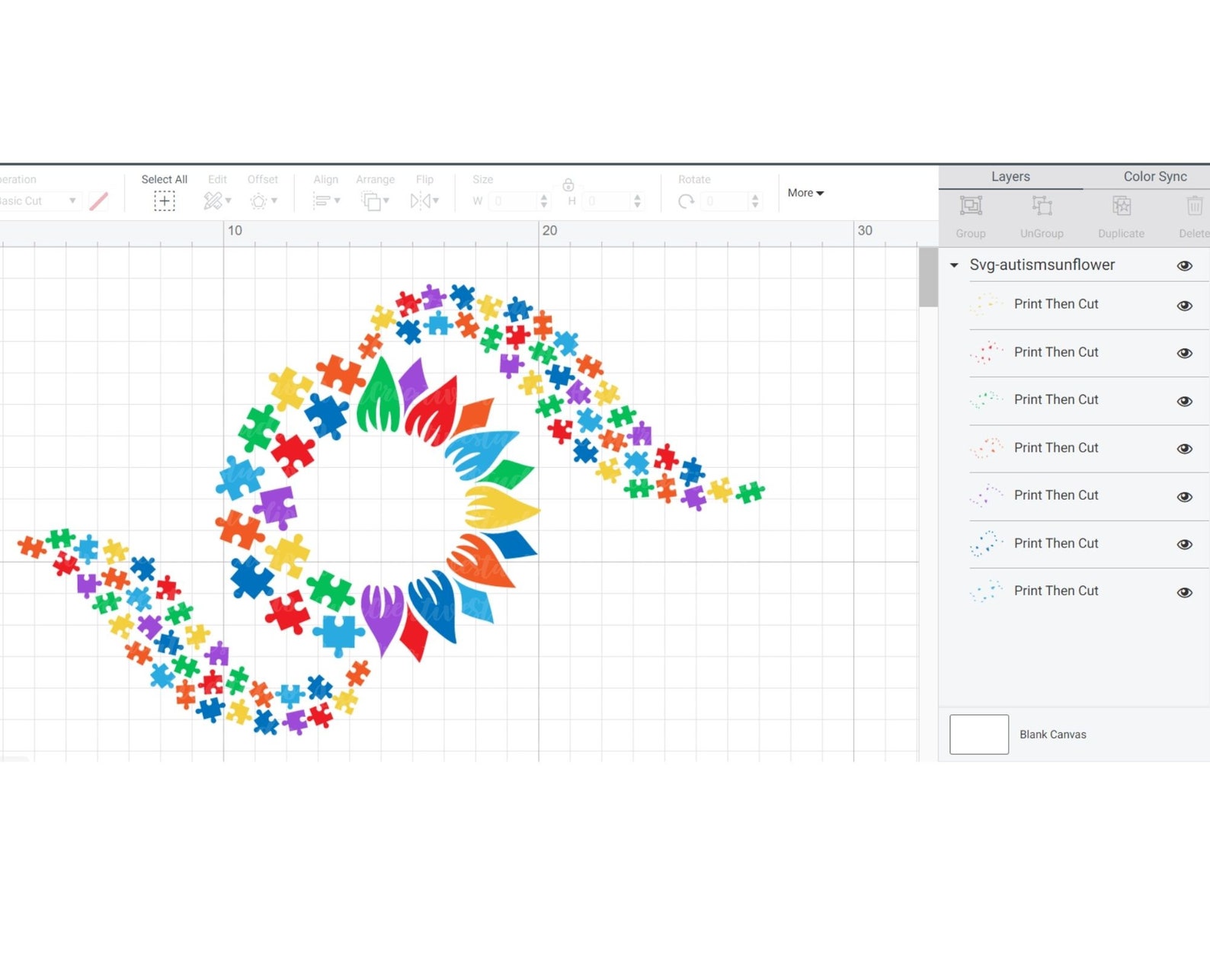
Task: Open the More dropdown menu
Action: pos(805,193)
